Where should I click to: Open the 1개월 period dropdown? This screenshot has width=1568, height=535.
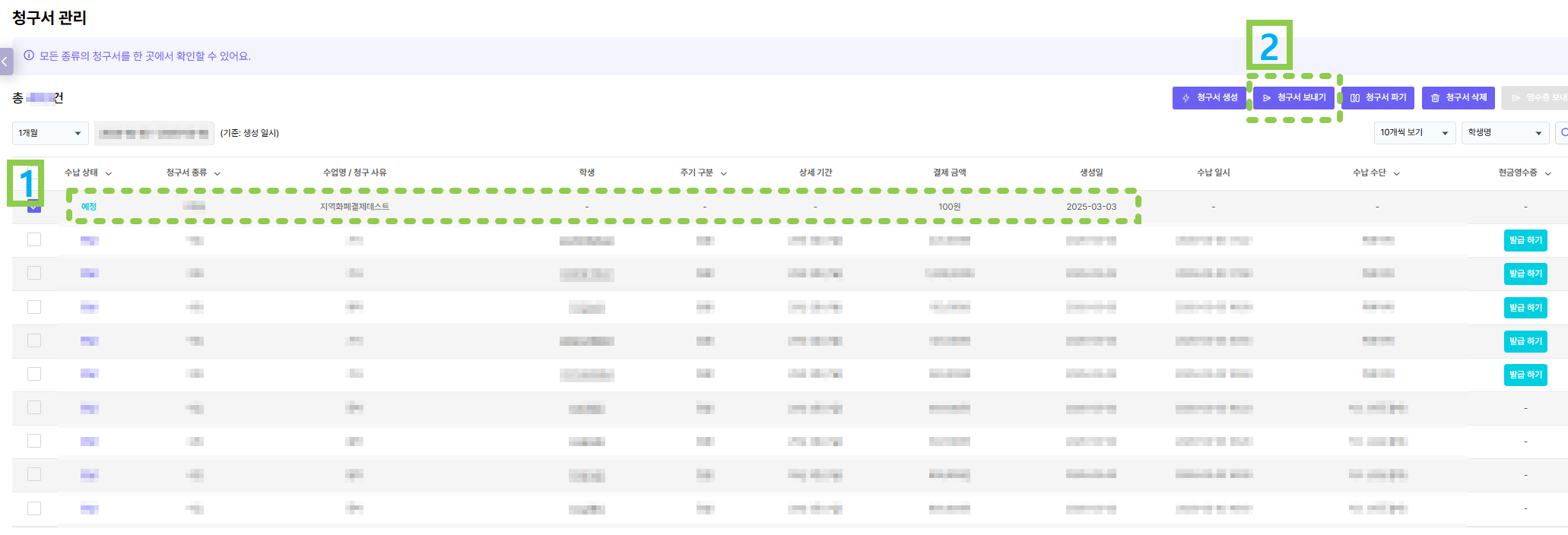[50, 133]
